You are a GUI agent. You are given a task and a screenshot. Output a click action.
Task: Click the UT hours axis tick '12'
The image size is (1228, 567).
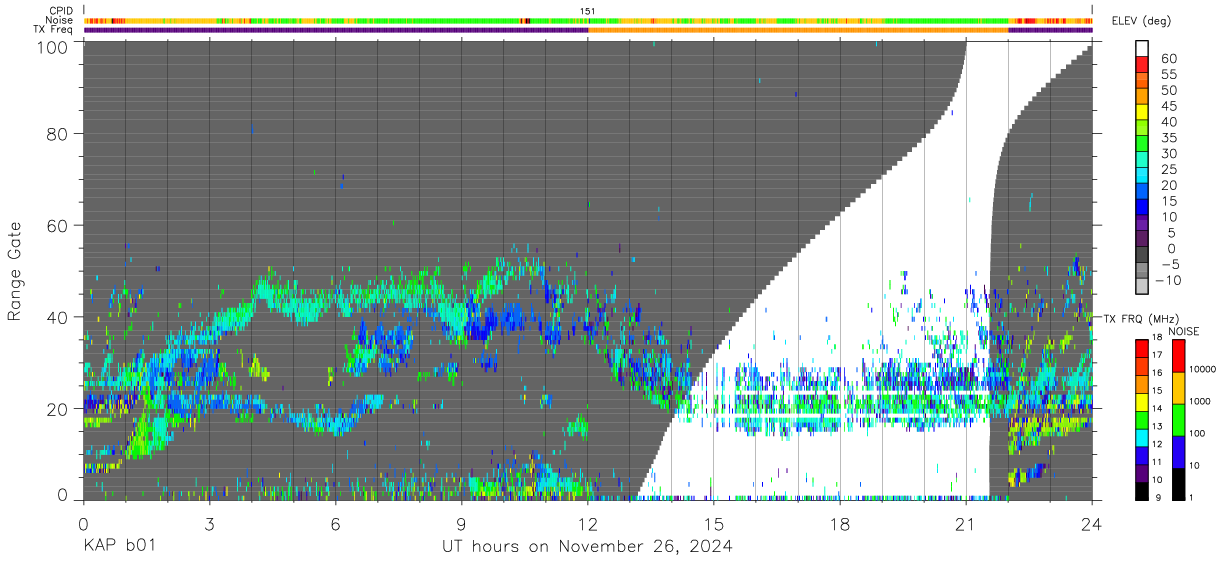point(588,524)
